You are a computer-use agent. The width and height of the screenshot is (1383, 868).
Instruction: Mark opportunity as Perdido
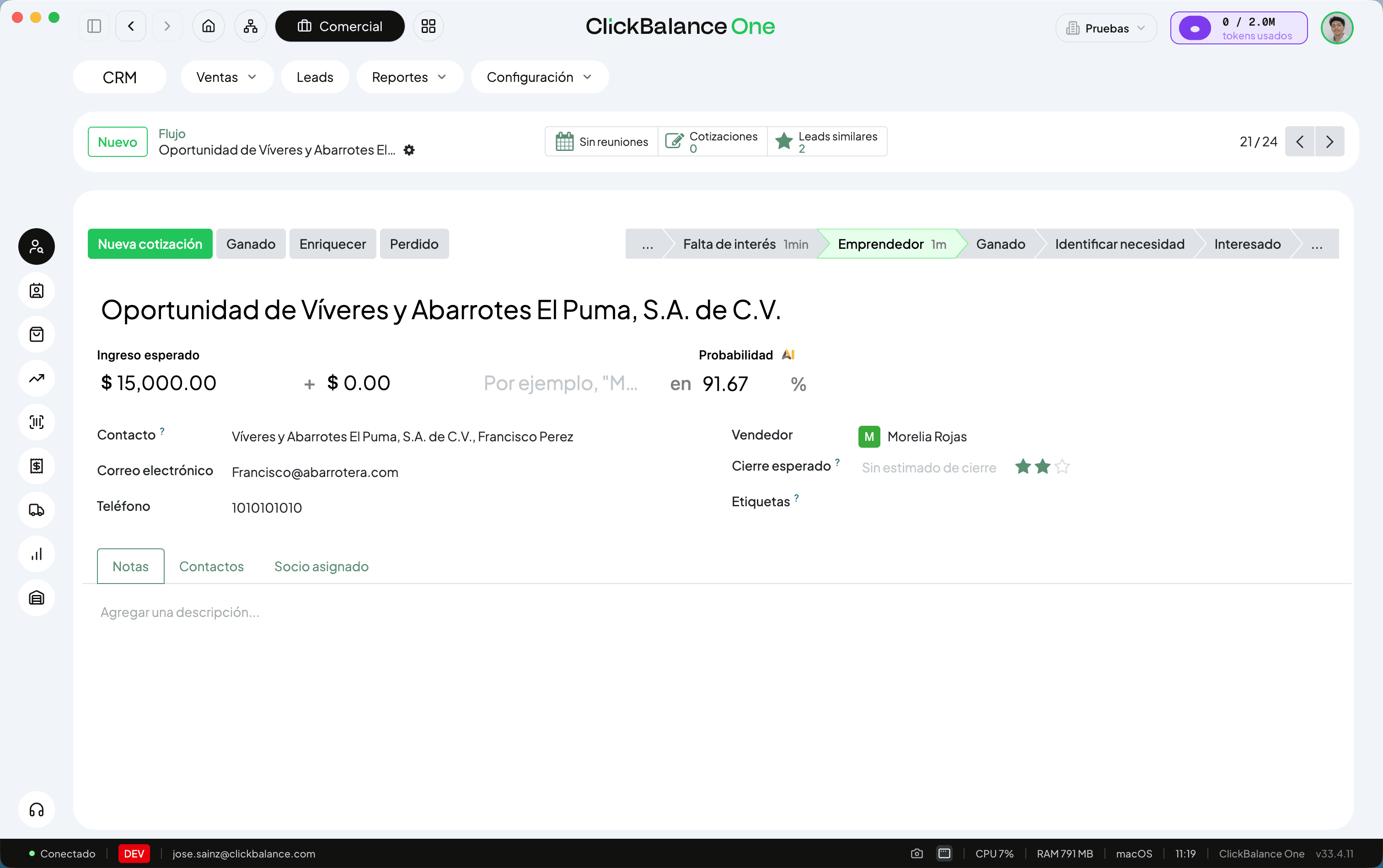click(x=414, y=245)
